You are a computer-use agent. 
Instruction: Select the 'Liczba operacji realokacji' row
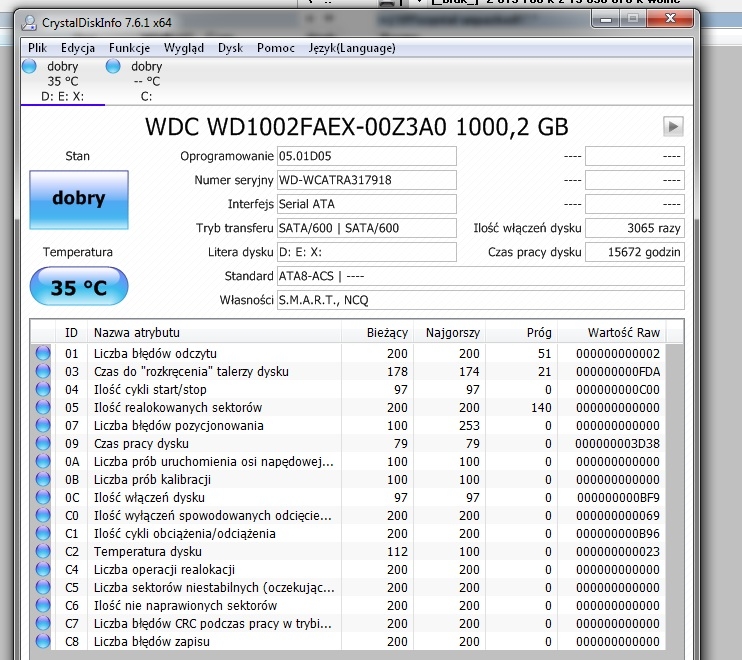(348, 569)
